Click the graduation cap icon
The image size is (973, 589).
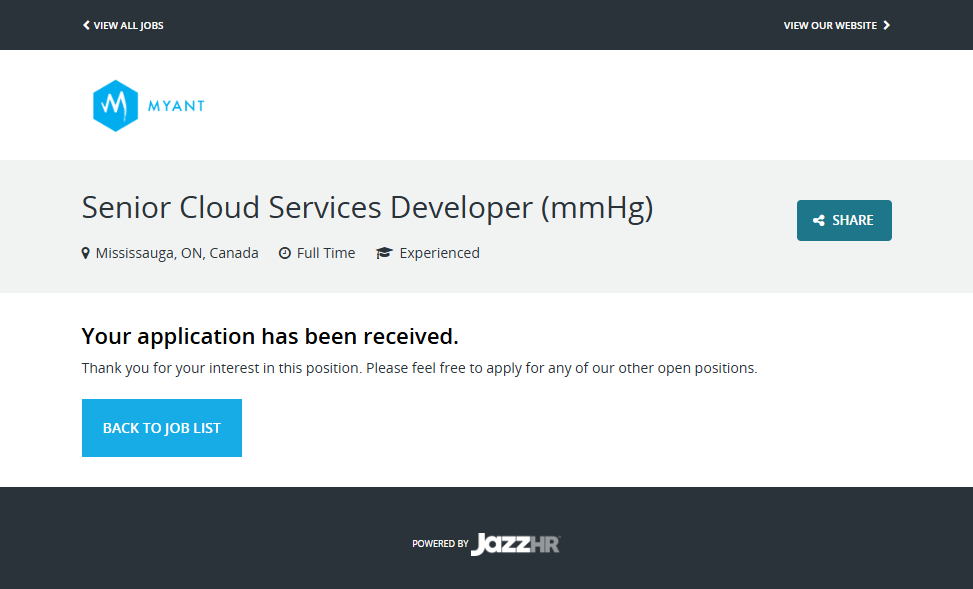[384, 253]
